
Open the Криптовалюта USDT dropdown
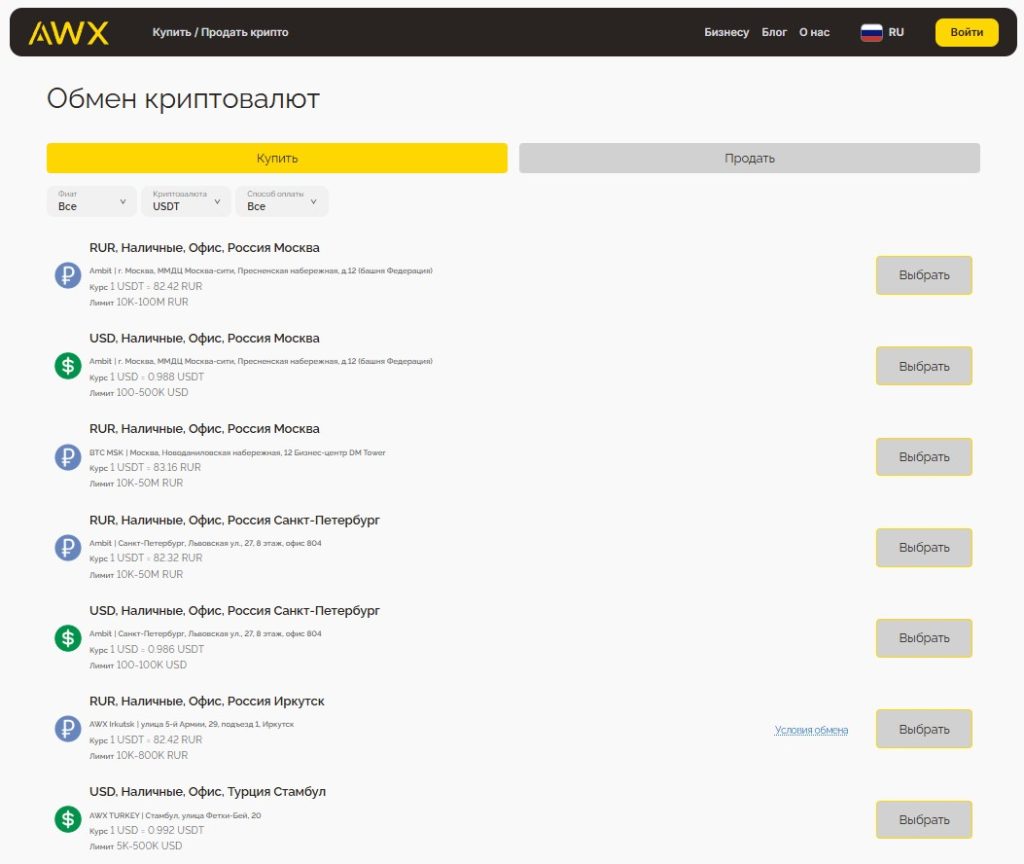click(185, 201)
